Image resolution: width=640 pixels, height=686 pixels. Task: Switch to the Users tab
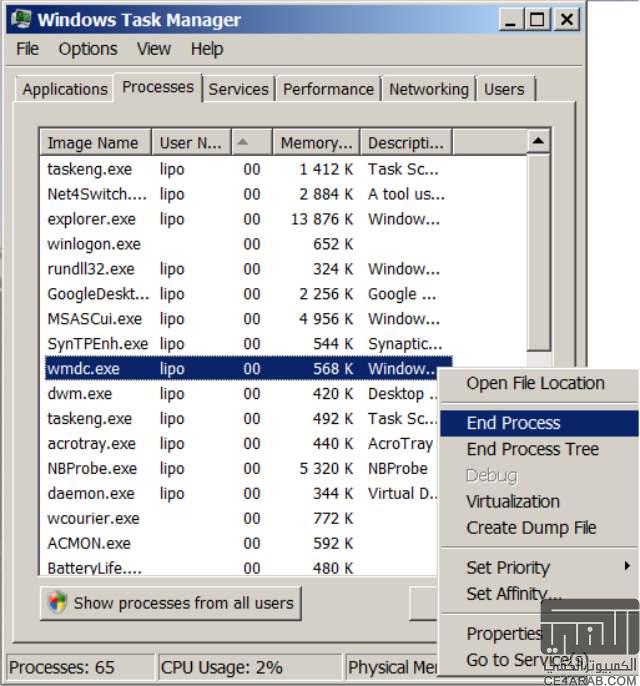click(504, 89)
